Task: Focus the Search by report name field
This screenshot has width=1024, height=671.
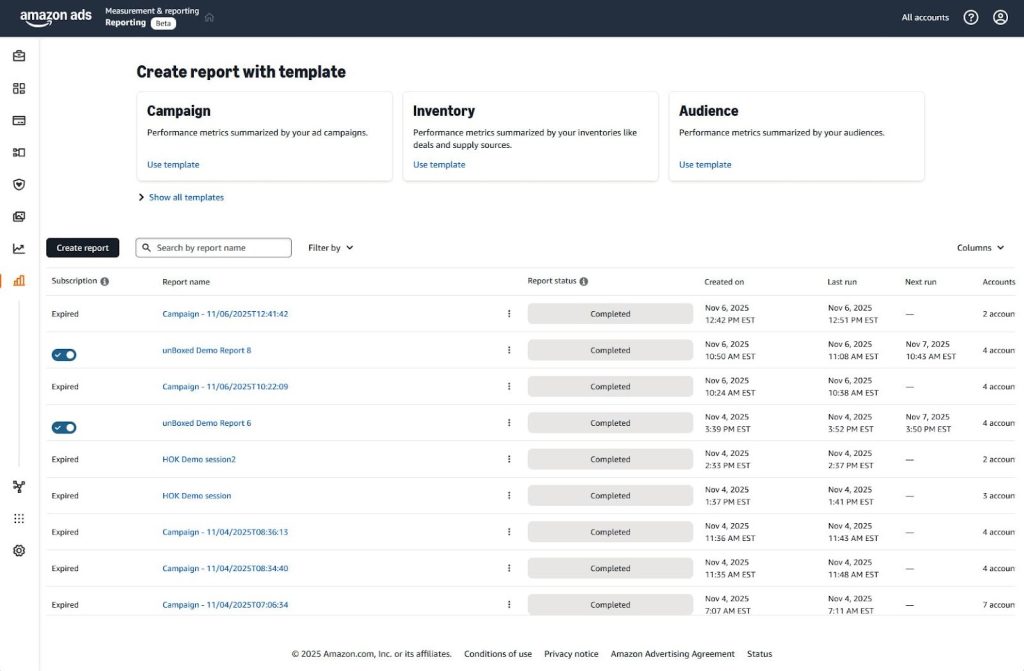Action: 214,248
